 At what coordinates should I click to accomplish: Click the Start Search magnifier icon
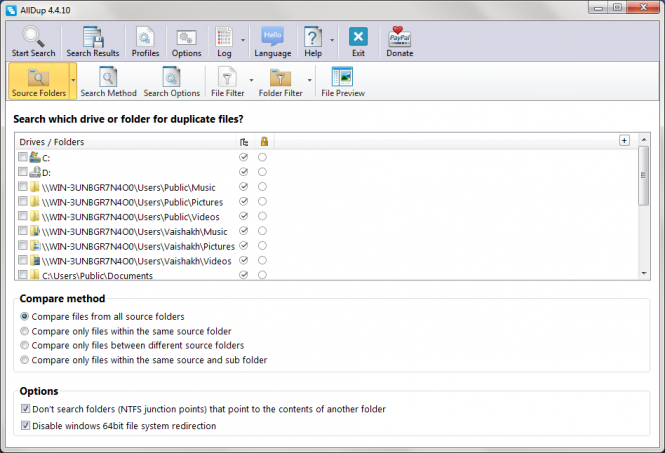pyautogui.click(x=33, y=38)
